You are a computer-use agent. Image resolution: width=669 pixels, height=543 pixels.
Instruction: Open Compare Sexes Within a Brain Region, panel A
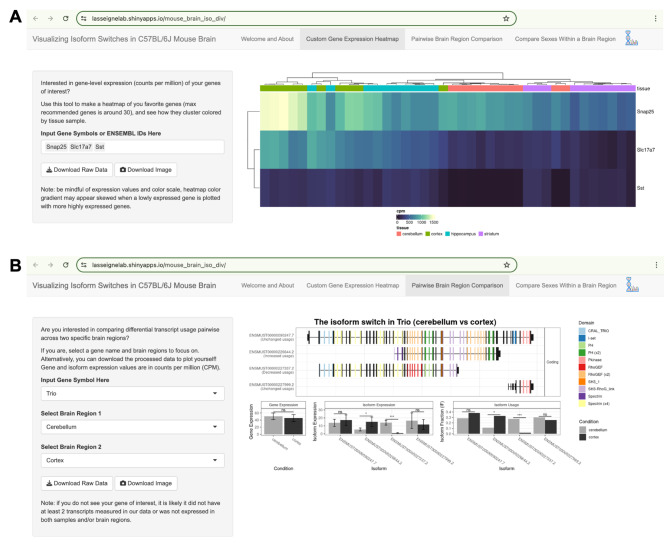565,39
